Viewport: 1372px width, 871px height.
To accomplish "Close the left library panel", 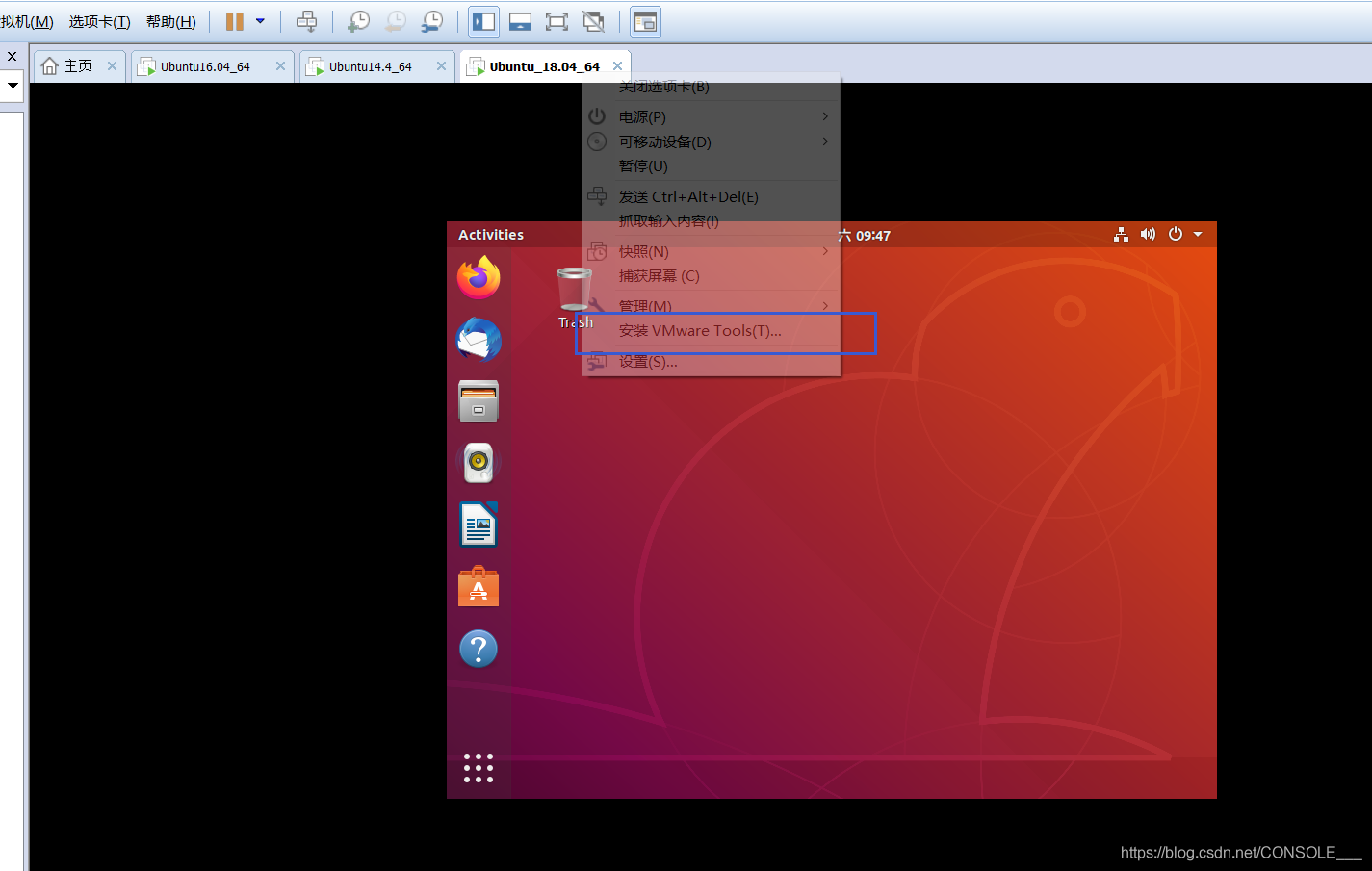I will pyautogui.click(x=12, y=57).
